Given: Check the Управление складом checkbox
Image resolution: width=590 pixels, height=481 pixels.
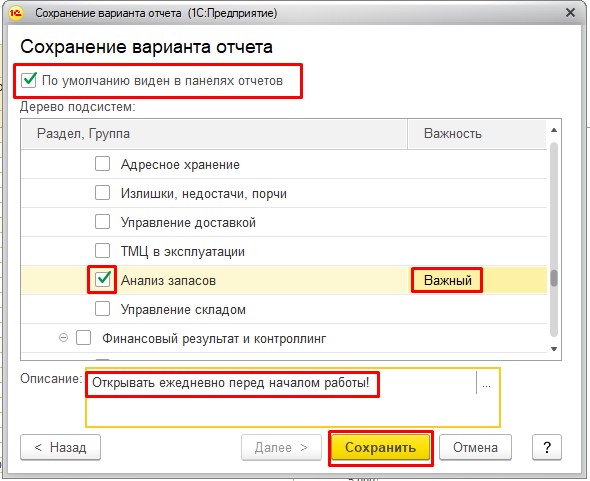Looking at the screenshot, I should 102,309.
